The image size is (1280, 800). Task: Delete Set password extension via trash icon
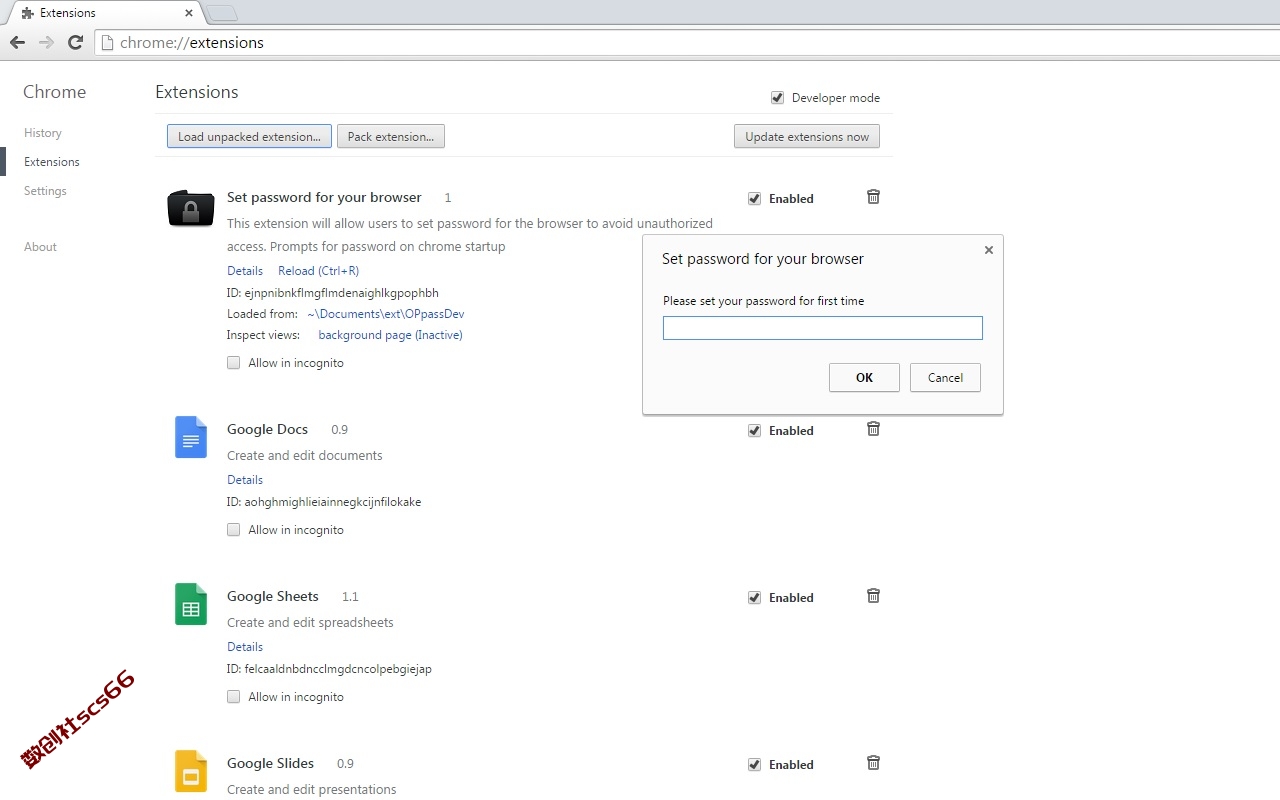(873, 197)
